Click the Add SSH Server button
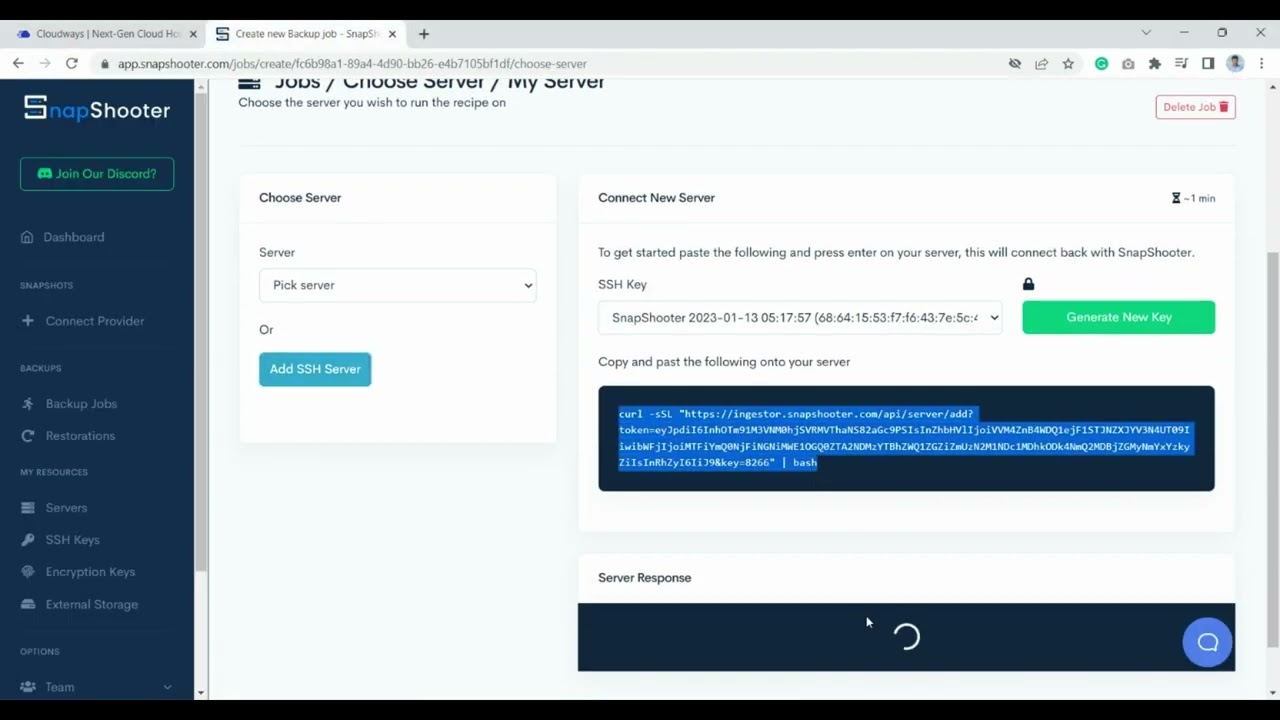Screen dimensions: 1280x720 [315, 369]
